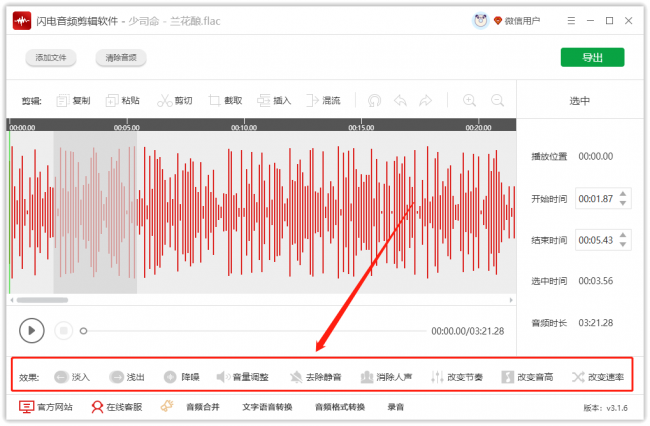
Task: Click the app logo icon in the title bar
Action: click(x=22, y=21)
